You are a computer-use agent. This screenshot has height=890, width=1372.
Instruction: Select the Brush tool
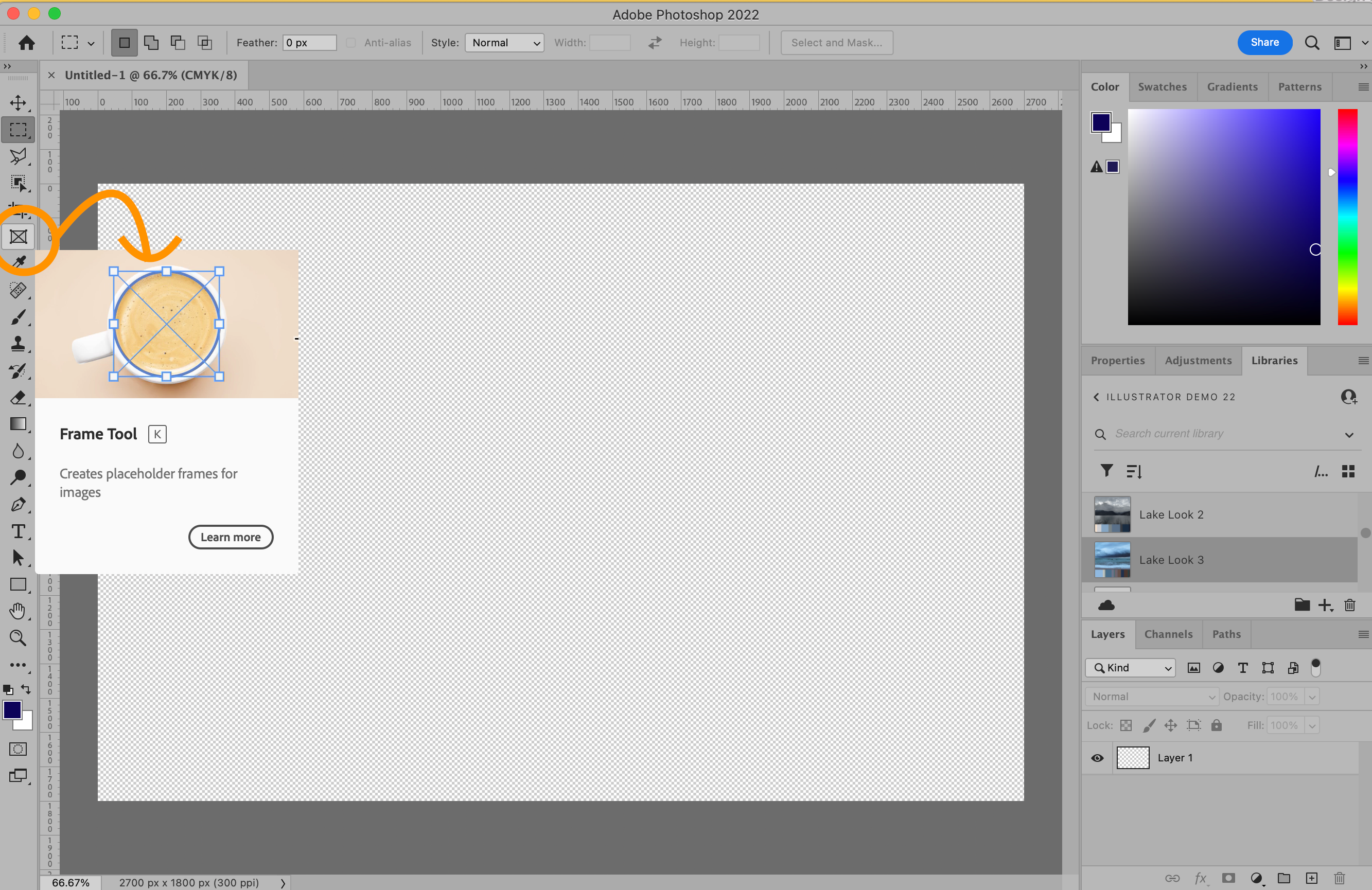18,317
